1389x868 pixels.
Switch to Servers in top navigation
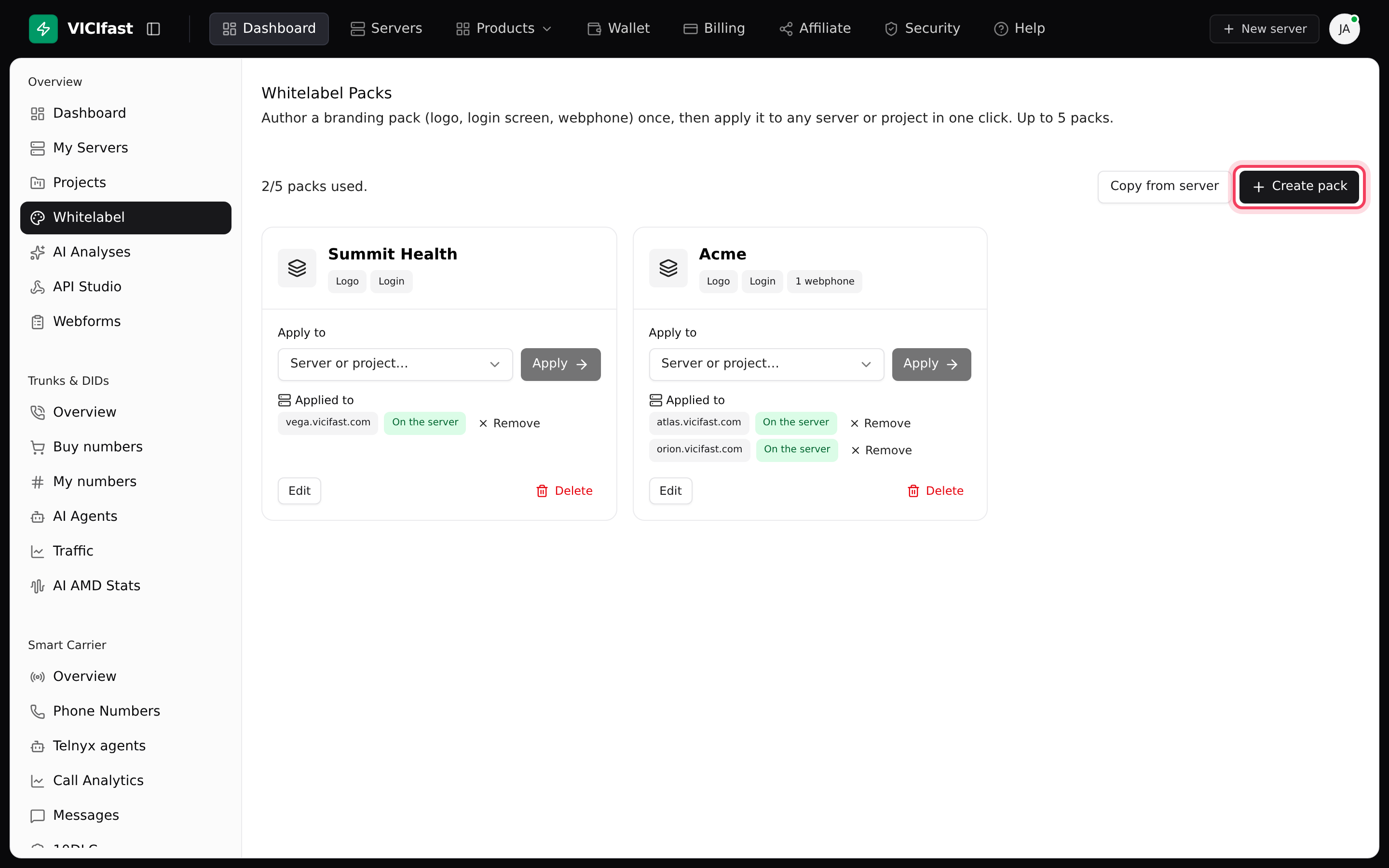(x=386, y=29)
